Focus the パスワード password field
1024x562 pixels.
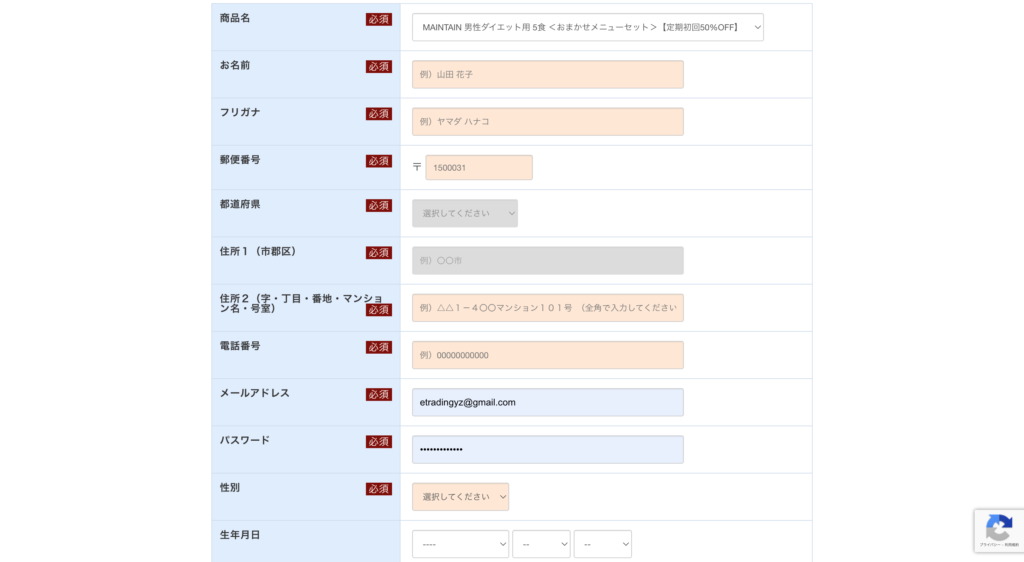547,449
